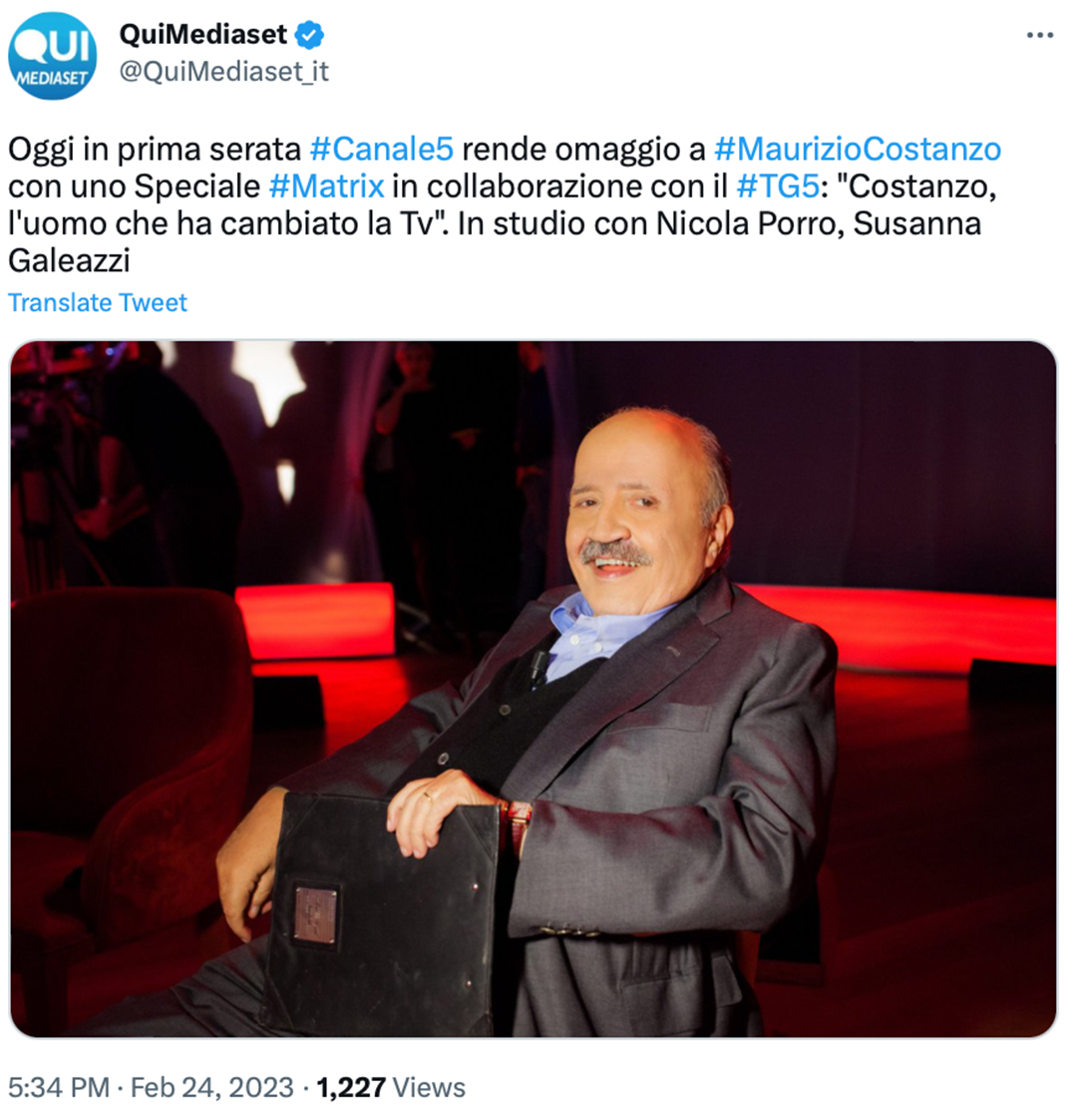Open the Feb 24, 2023 date link
Viewport: 1077px width, 1120px height.
tap(212, 1088)
